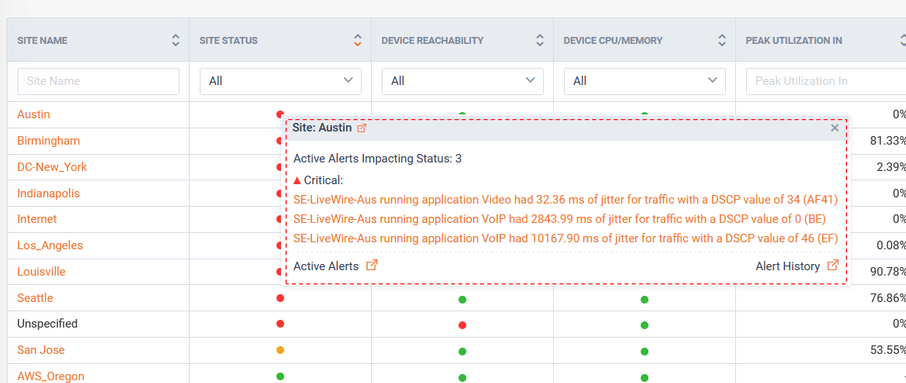
Task: Focus the Site Name filter field
Action: [99, 81]
